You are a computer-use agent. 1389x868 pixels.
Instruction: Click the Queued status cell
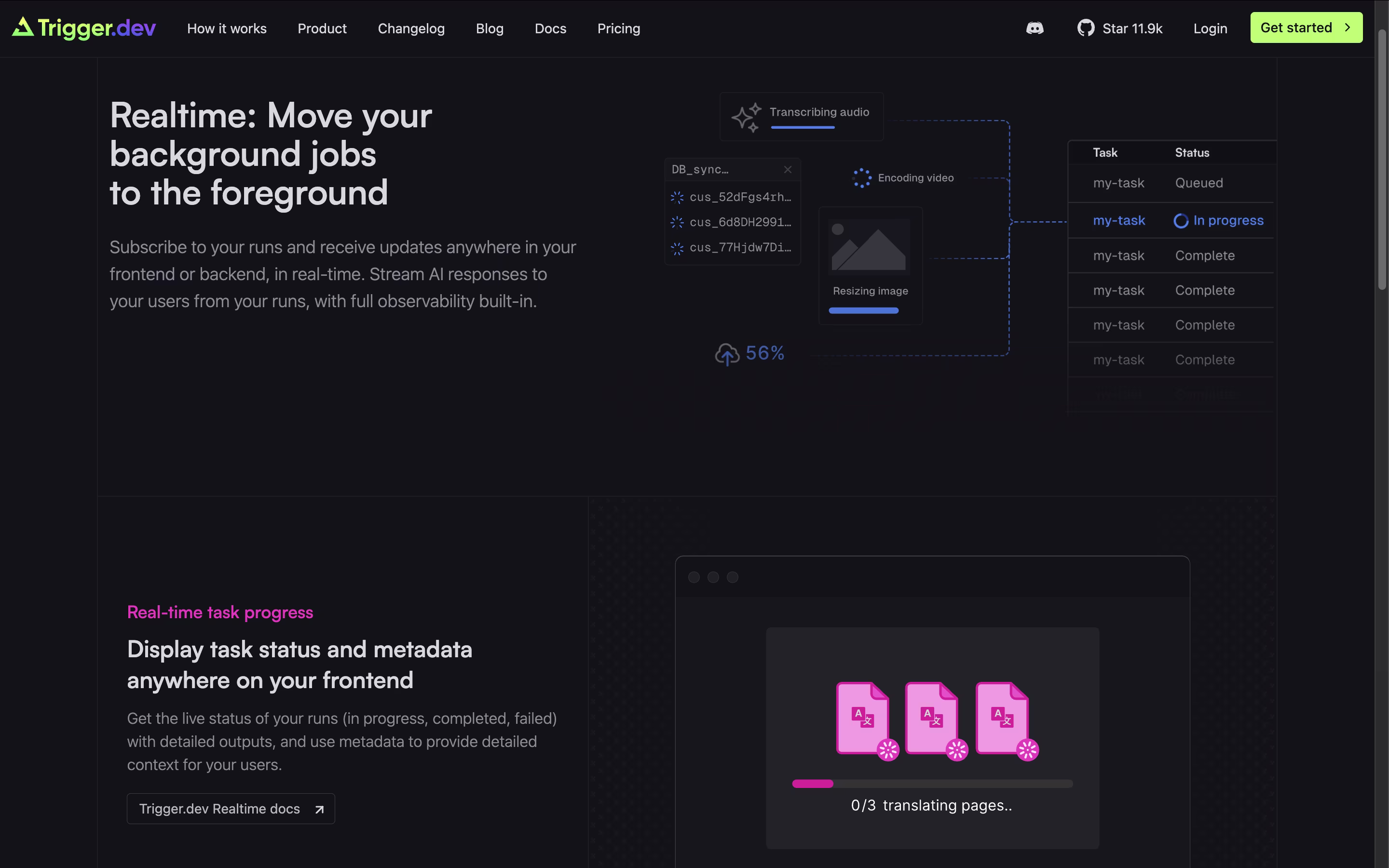click(1198, 183)
